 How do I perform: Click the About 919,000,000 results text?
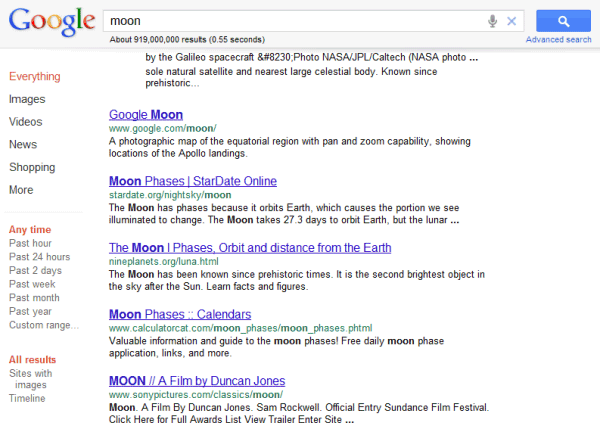(187, 39)
